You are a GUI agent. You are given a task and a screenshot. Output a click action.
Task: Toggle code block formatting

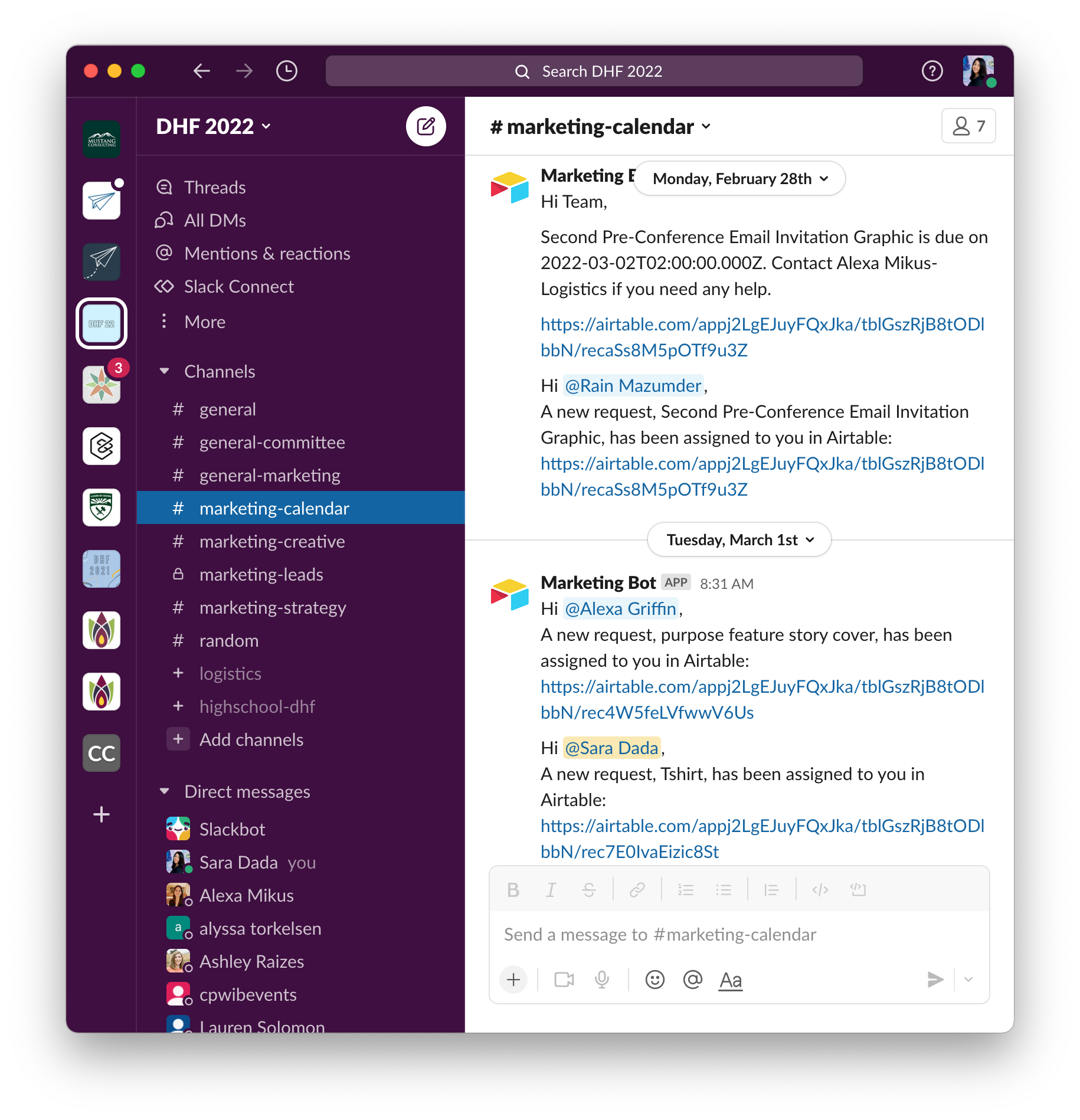[x=858, y=890]
